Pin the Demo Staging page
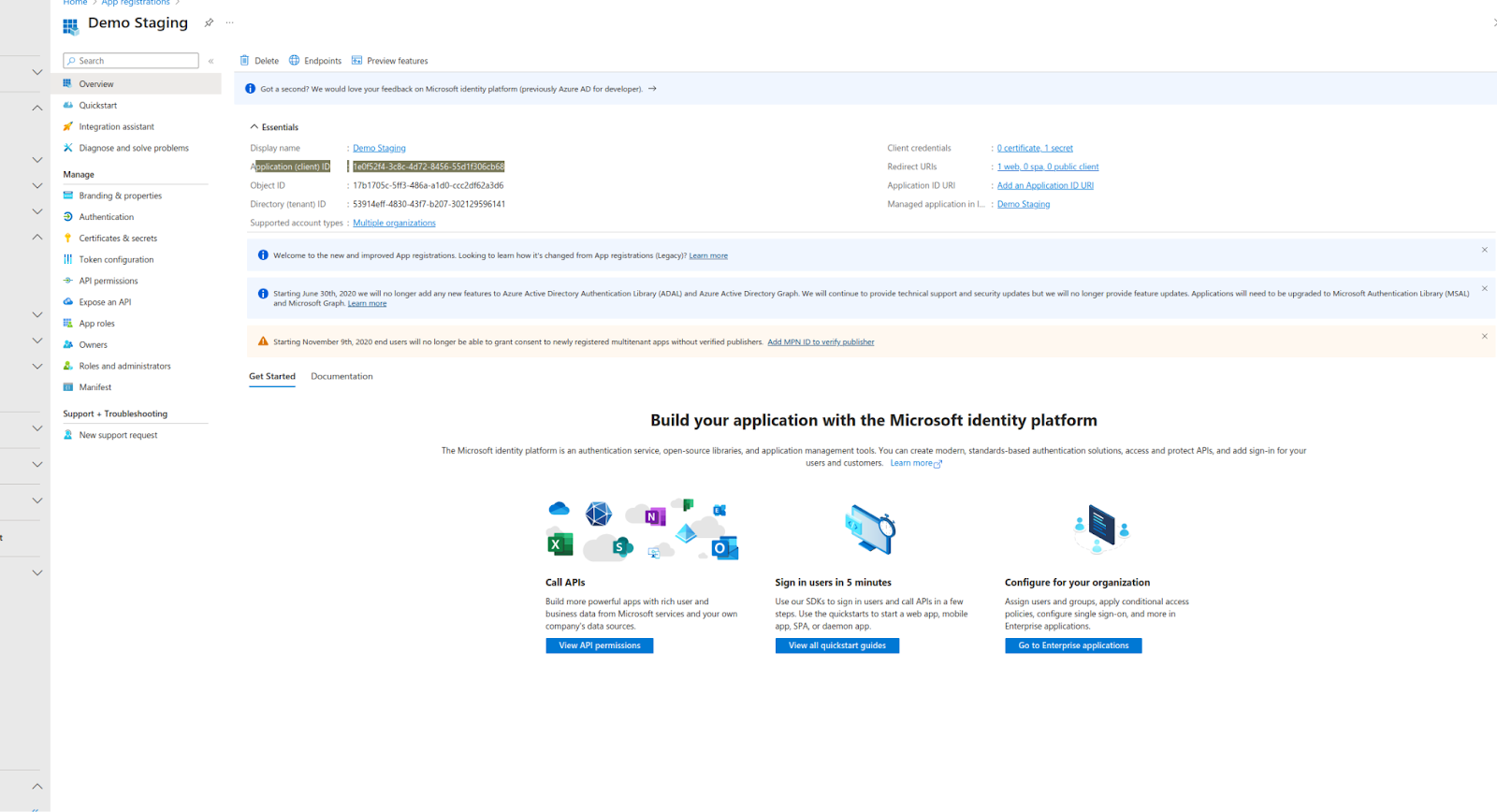Image resolution: width=1497 pixels, height=812 pixels. pyautogui.click(x=209, y=22)
